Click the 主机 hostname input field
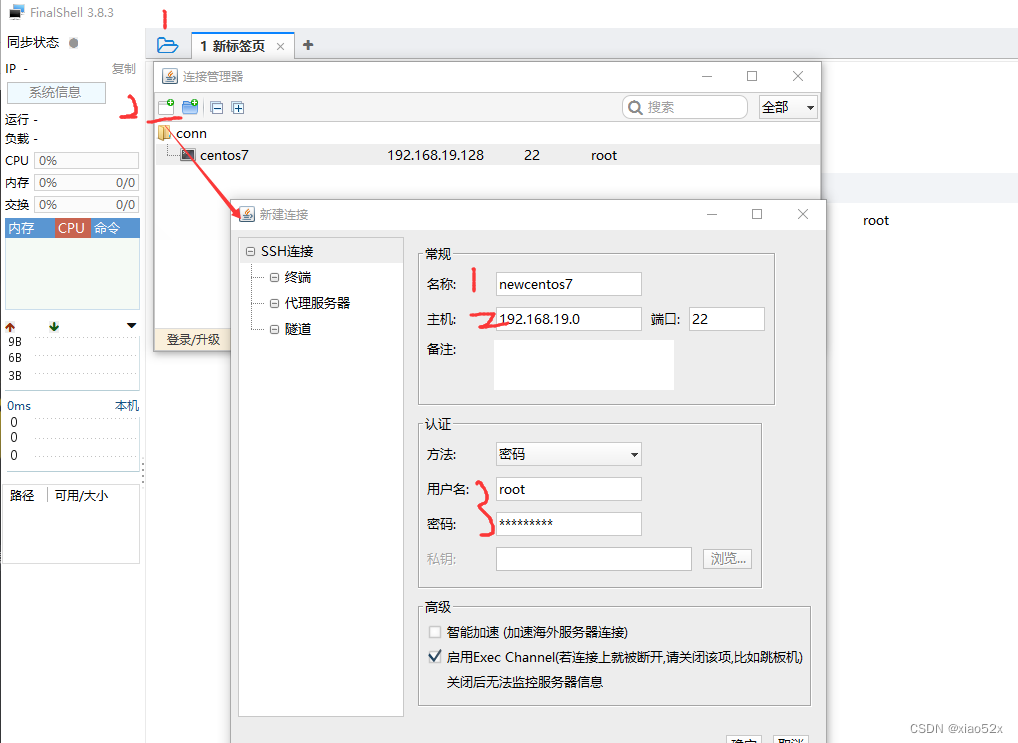The image size is (1018, 743). point(568,318)
